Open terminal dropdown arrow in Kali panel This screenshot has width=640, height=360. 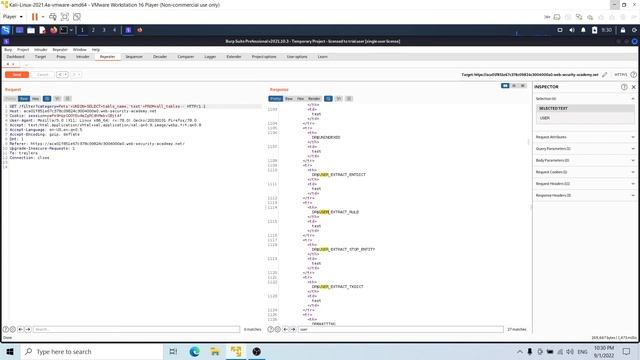click(x=71, y=30)
